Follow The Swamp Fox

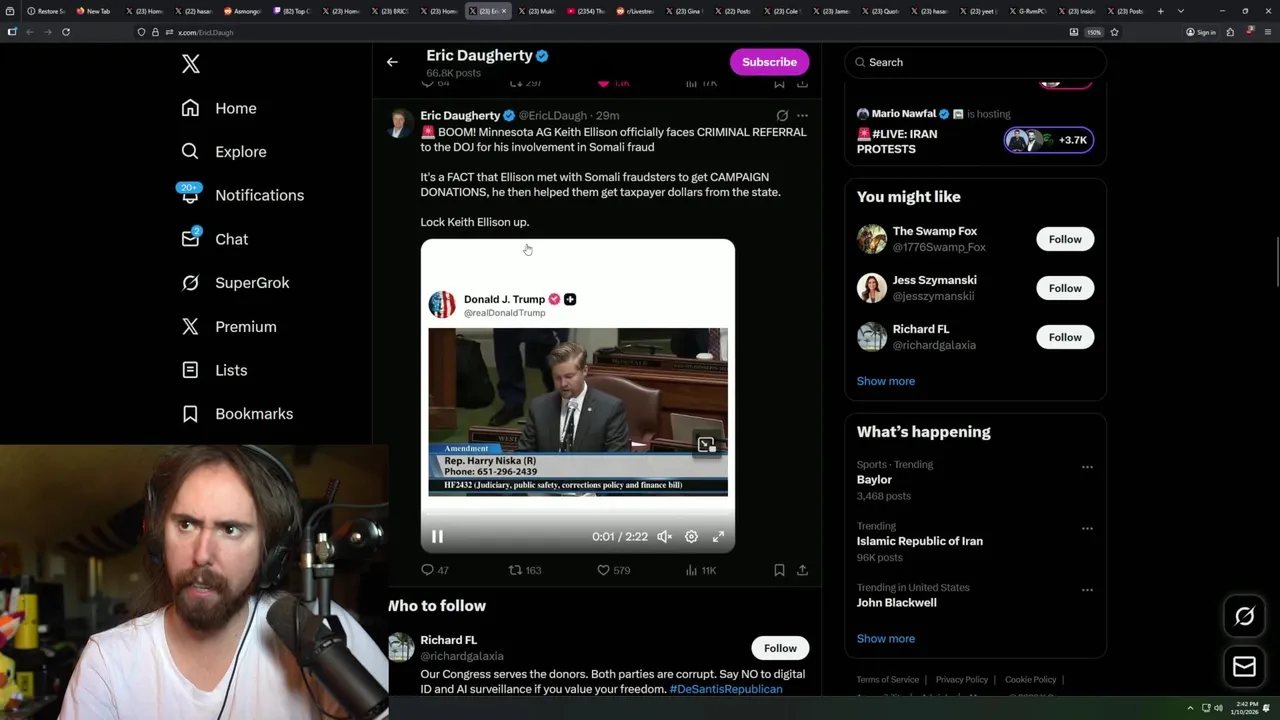pos(1065,239)
